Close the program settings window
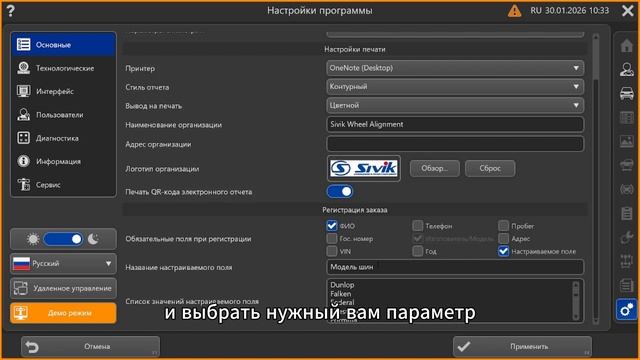The height and width of the screenshot is (360, 640). coord(628,11)
